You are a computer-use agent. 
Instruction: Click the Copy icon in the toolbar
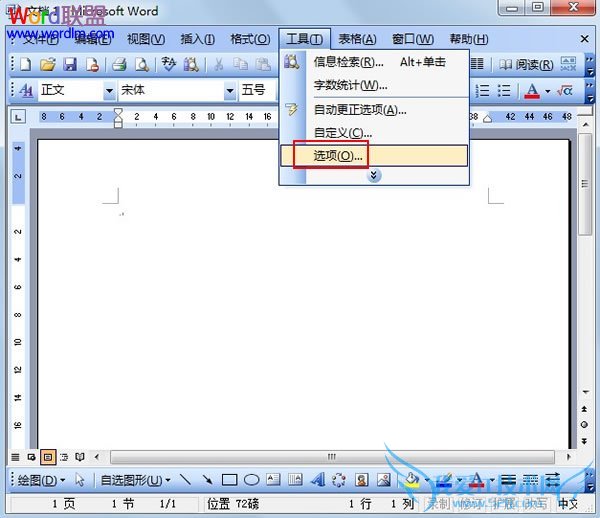coord(241,64)
